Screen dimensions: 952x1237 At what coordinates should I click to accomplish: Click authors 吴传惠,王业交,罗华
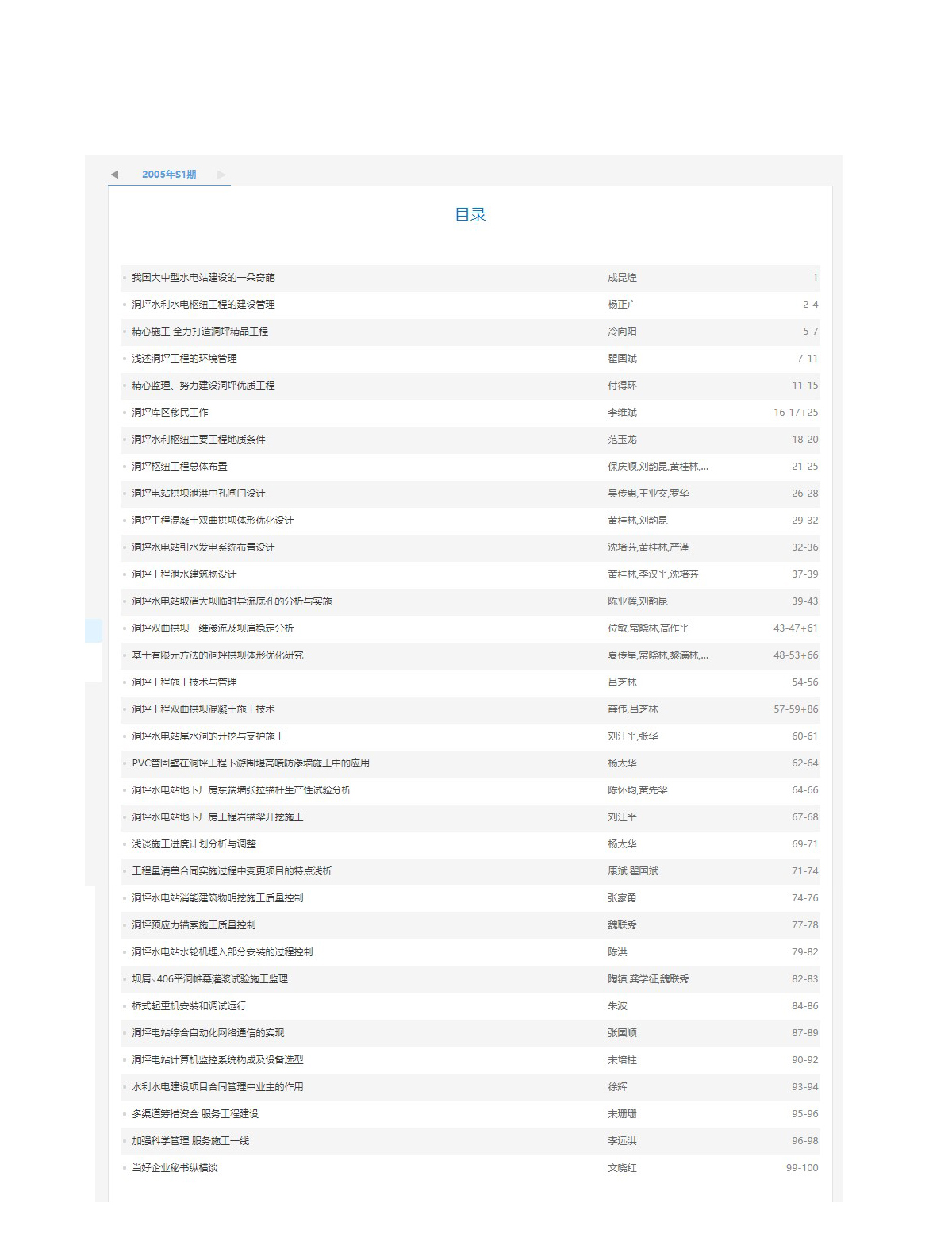tap(648, 494)
